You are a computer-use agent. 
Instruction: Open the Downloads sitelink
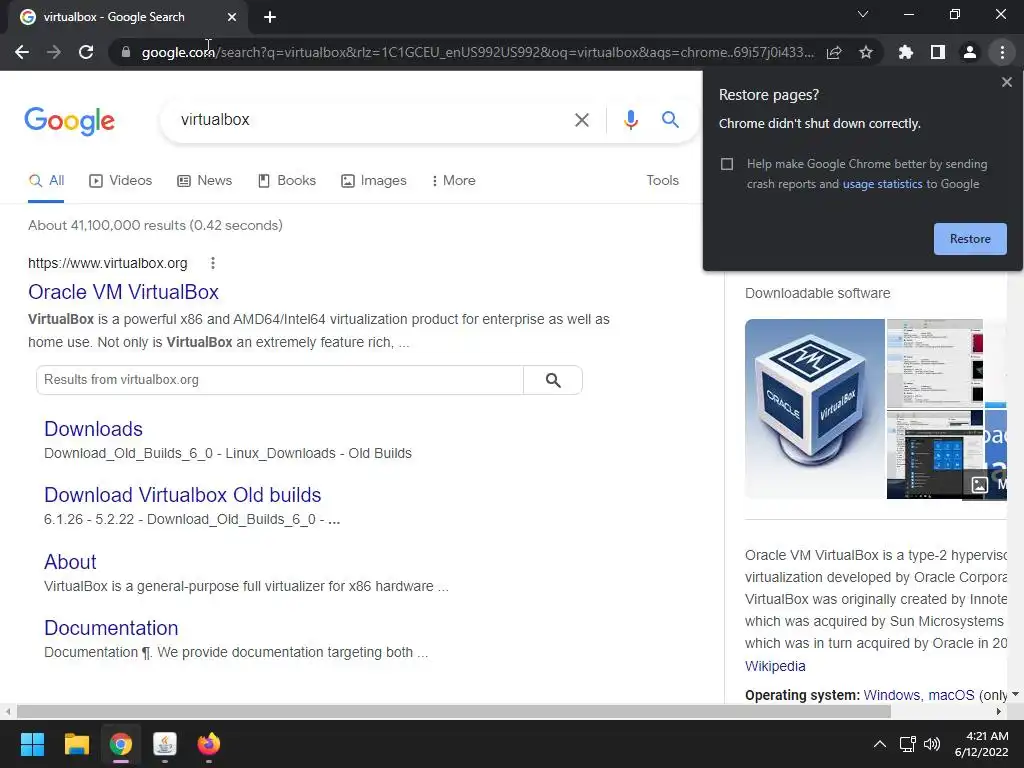tap(93, 429)
